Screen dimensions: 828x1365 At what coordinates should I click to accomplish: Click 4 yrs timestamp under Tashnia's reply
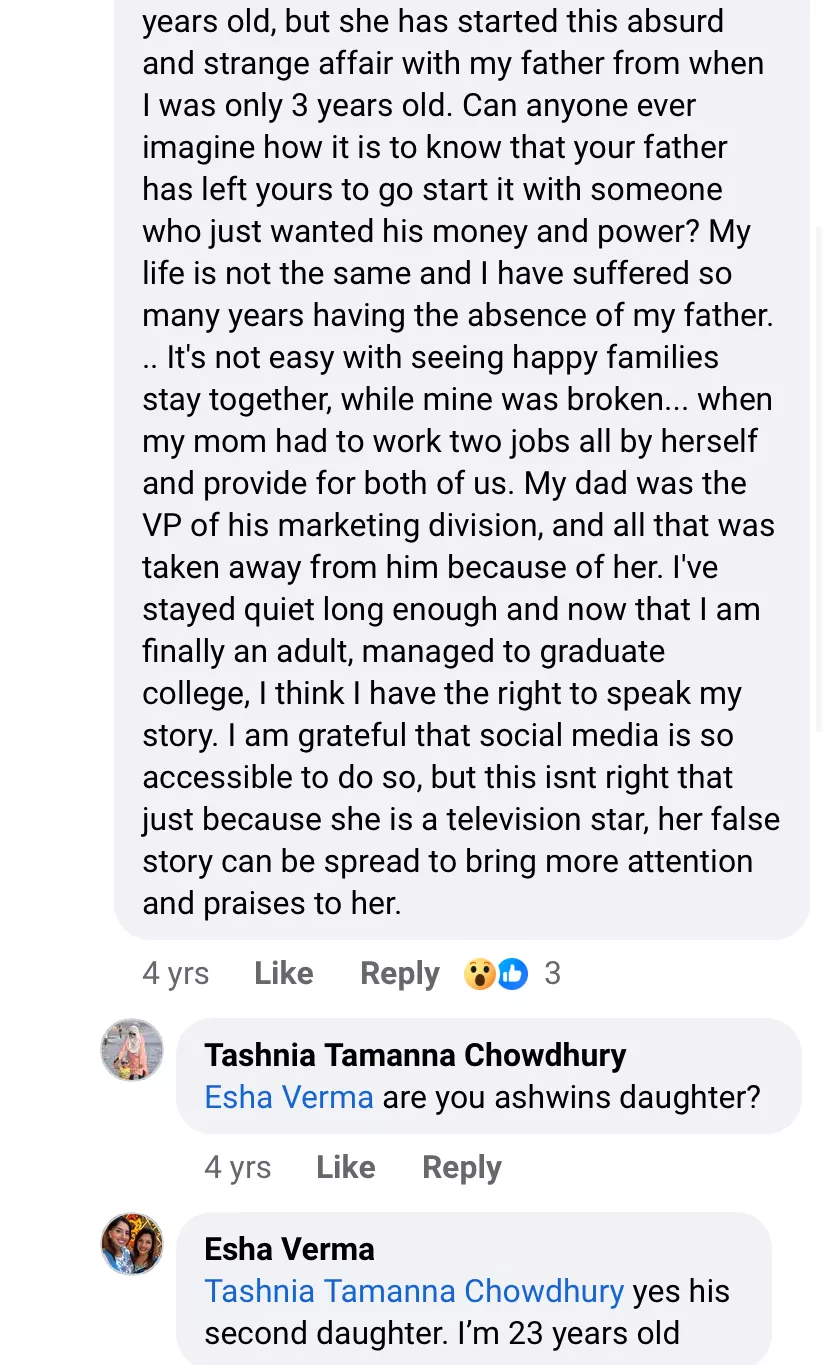tap(238, 1167)
